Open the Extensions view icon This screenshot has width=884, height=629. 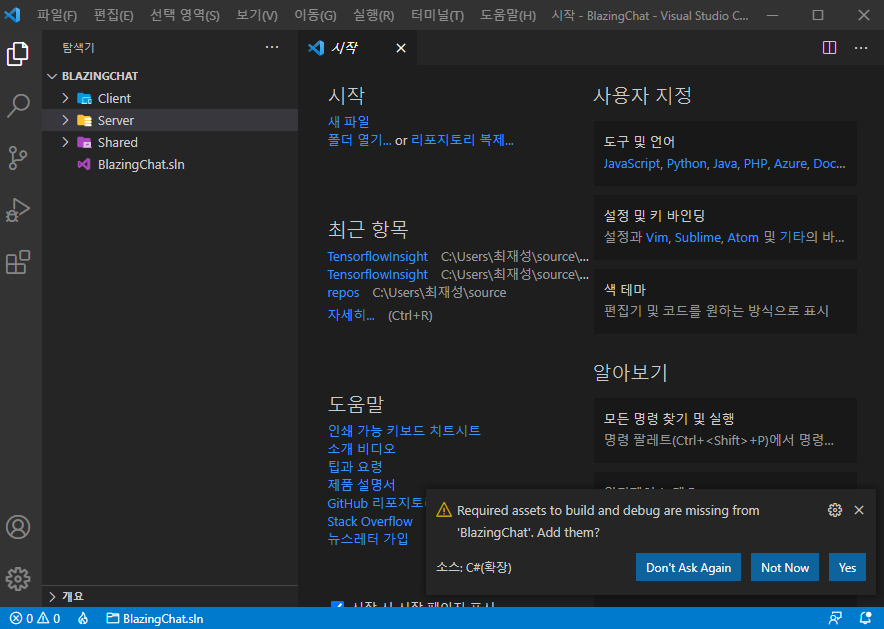18,262
